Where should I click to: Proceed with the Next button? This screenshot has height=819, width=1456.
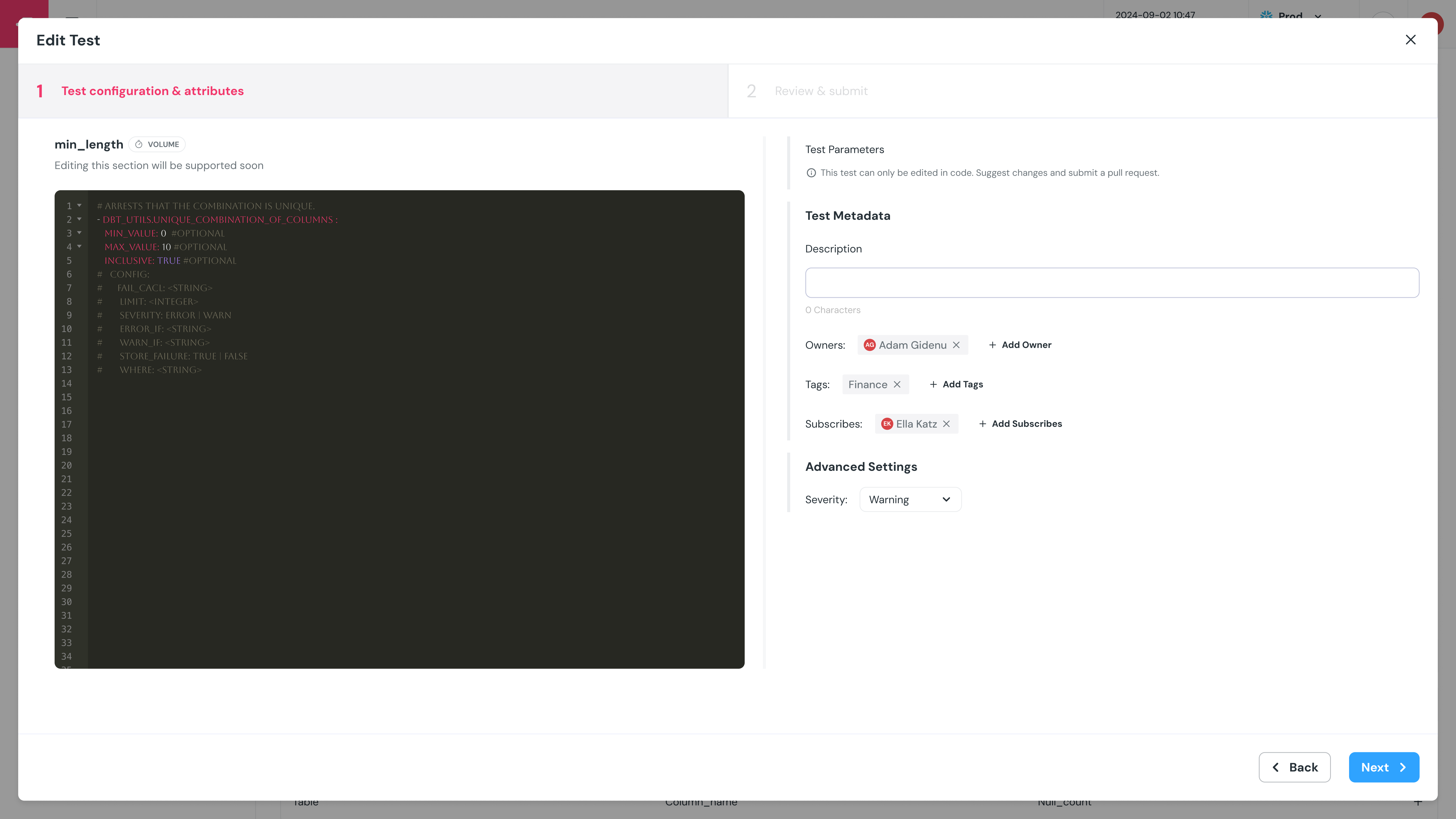(1384, 767)
